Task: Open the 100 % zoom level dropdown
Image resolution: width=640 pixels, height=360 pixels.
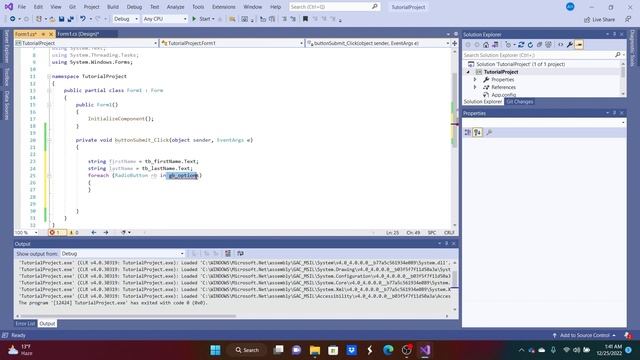Action: coord(26,232)
